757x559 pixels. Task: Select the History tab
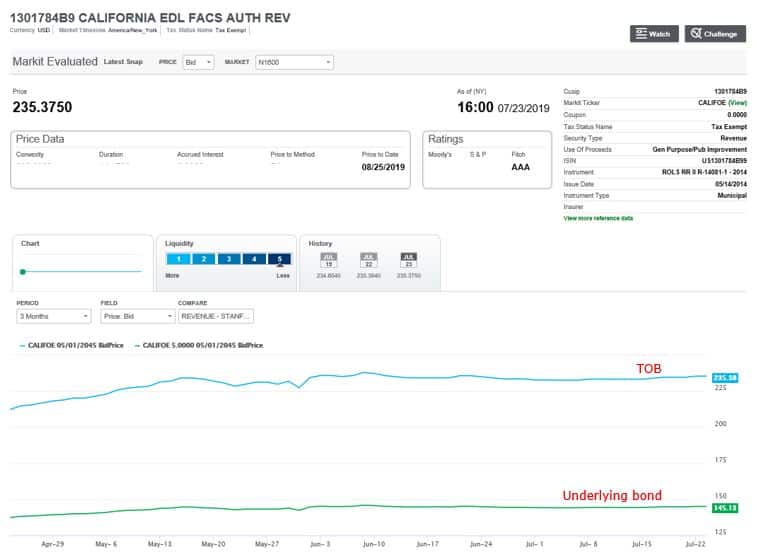click(370, 263)
